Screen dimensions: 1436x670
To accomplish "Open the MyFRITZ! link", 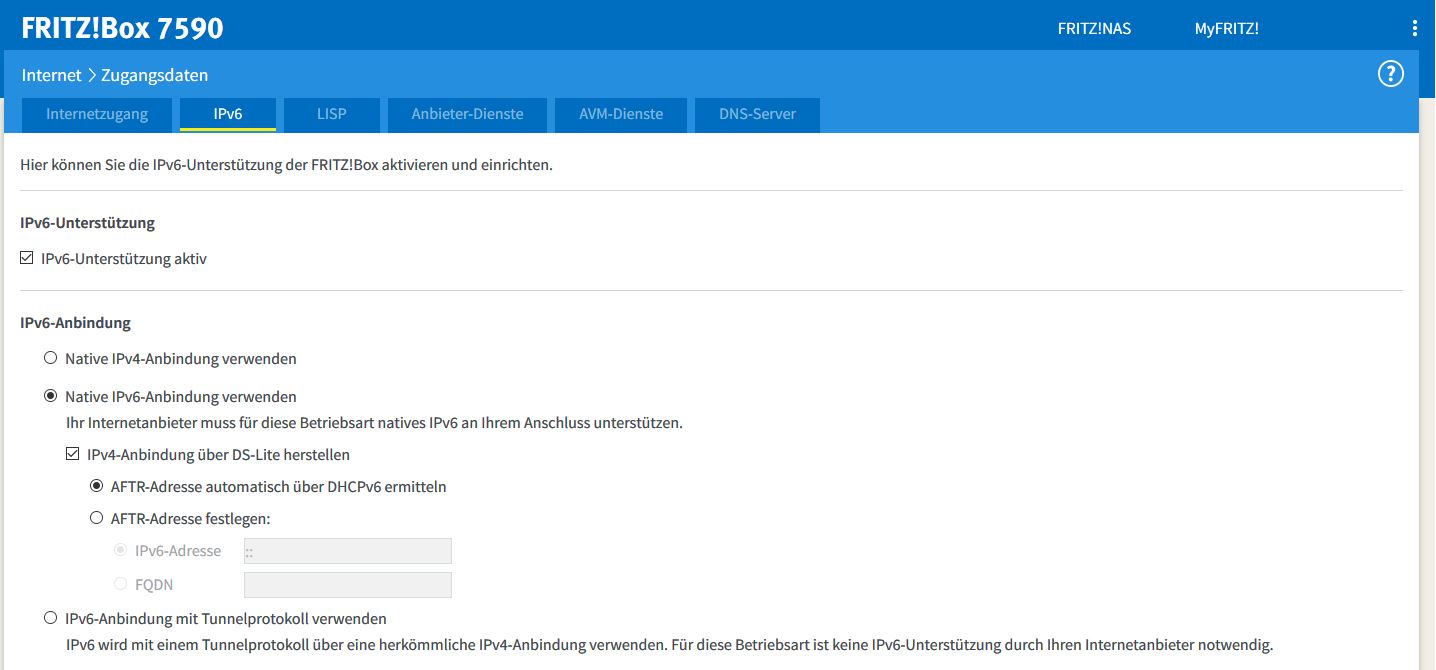I will pos(1227,28).
